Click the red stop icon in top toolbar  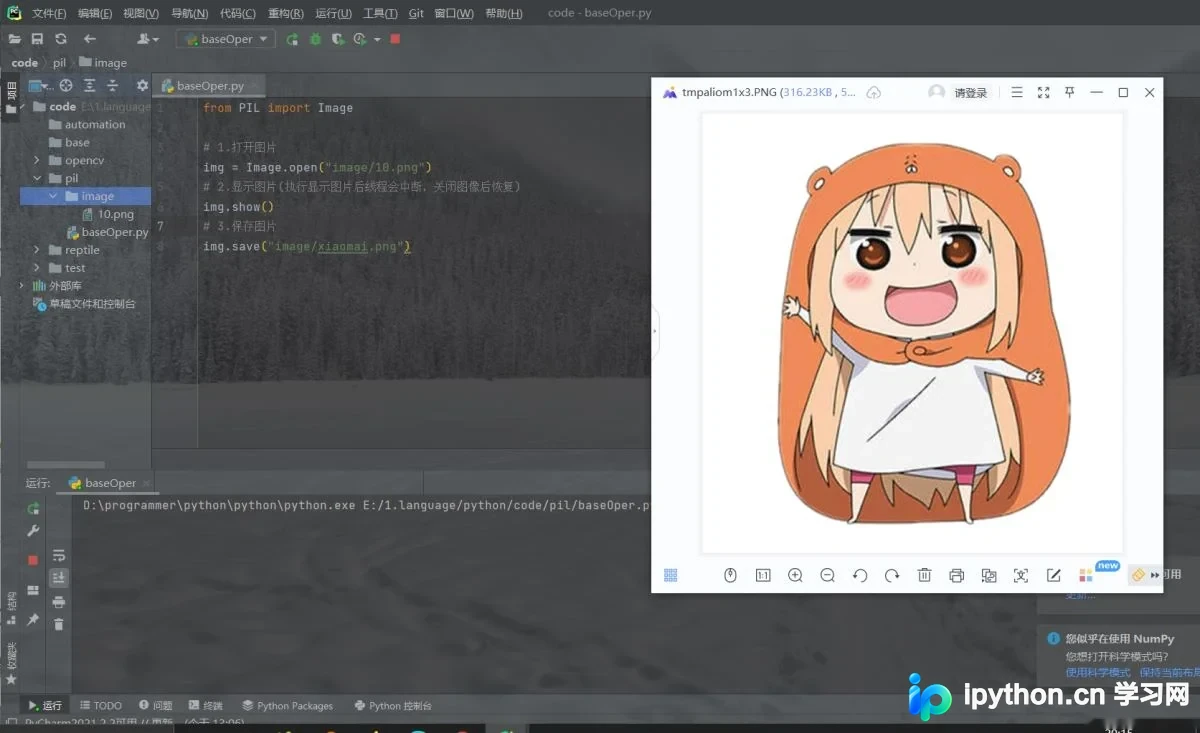pyautogui.click(x=395, y=39)
